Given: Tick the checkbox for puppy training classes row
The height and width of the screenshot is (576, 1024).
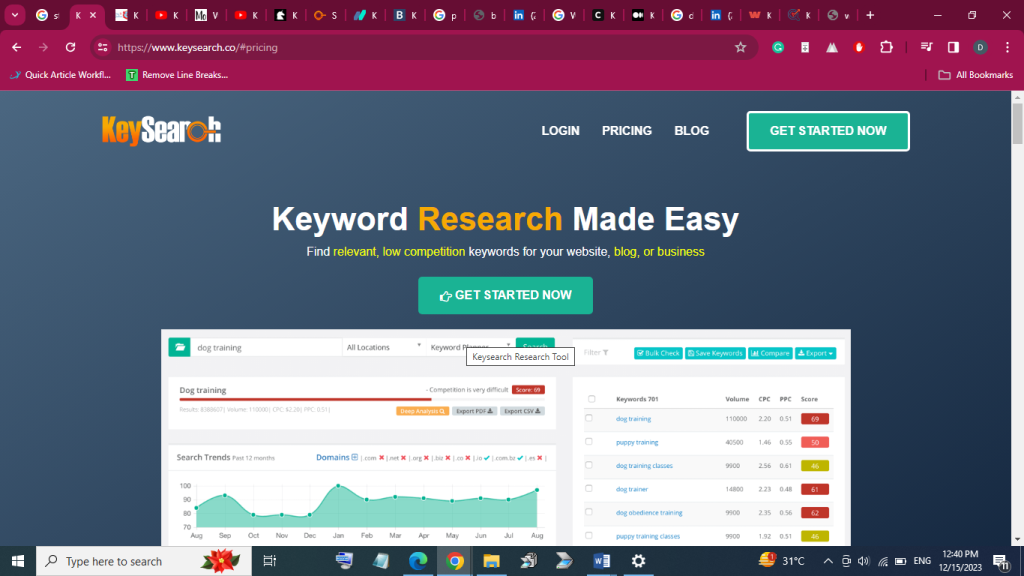Looking at the screenshot, I should (x=589, y=536).
